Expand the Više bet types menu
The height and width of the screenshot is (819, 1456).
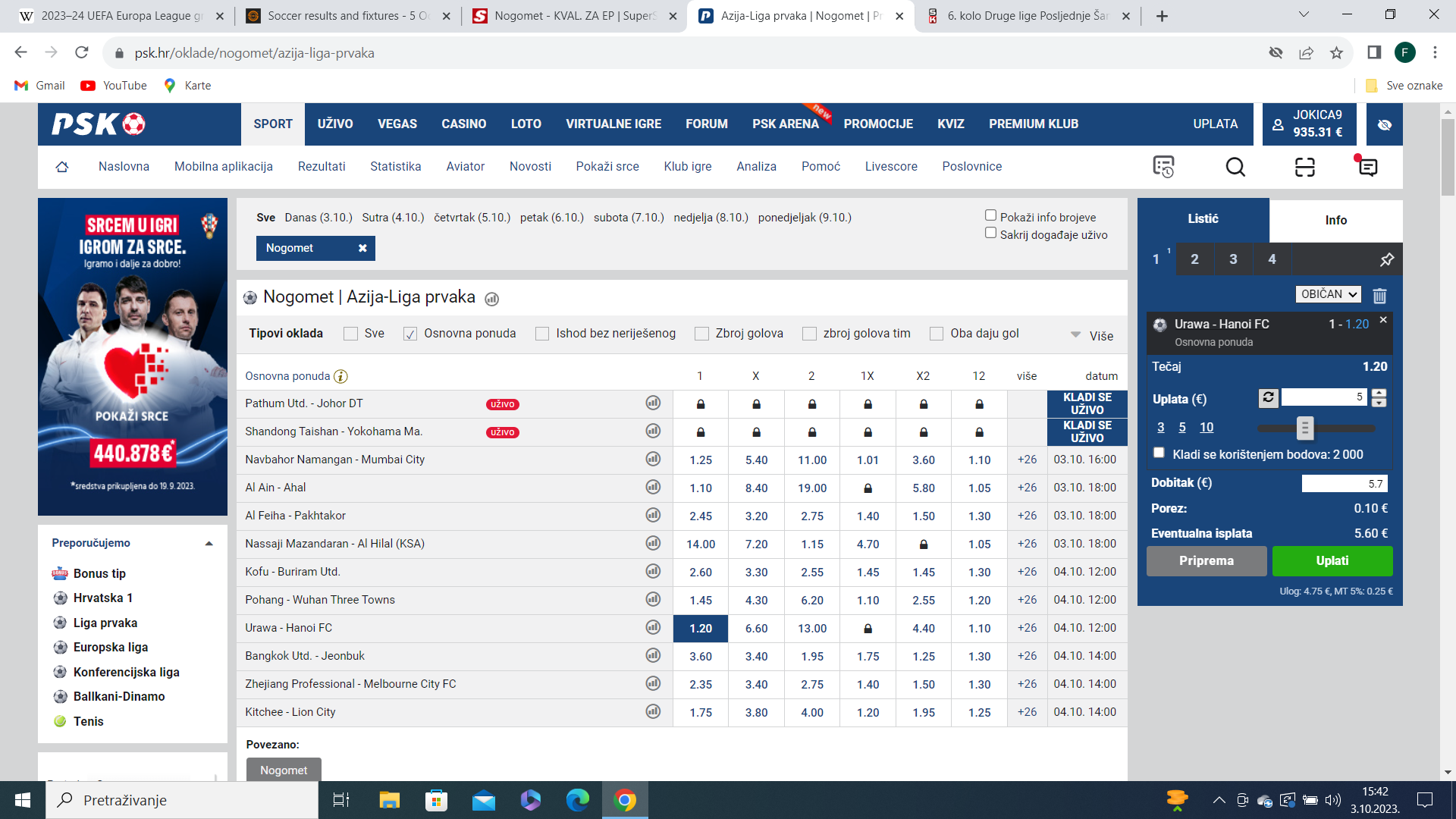(x=1092, y=335)
